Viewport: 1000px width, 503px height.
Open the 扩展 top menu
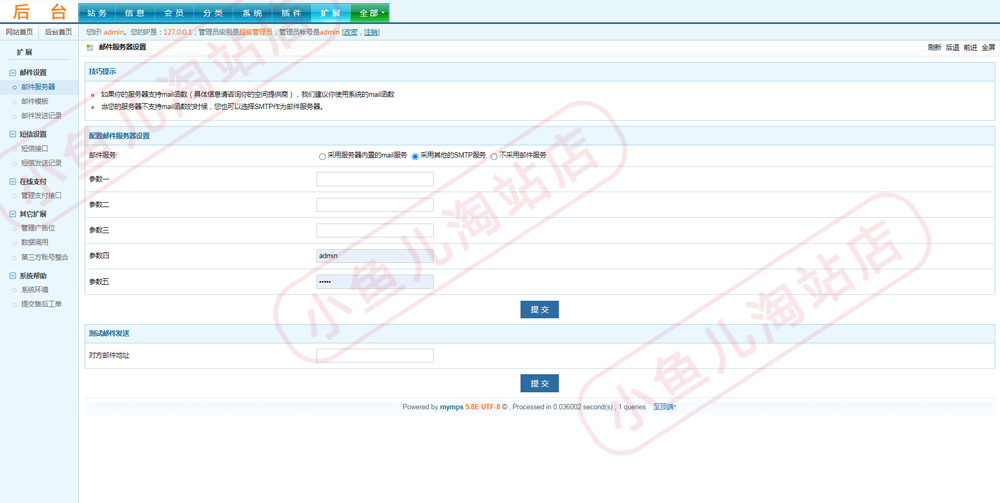click(x=330, y=13)
